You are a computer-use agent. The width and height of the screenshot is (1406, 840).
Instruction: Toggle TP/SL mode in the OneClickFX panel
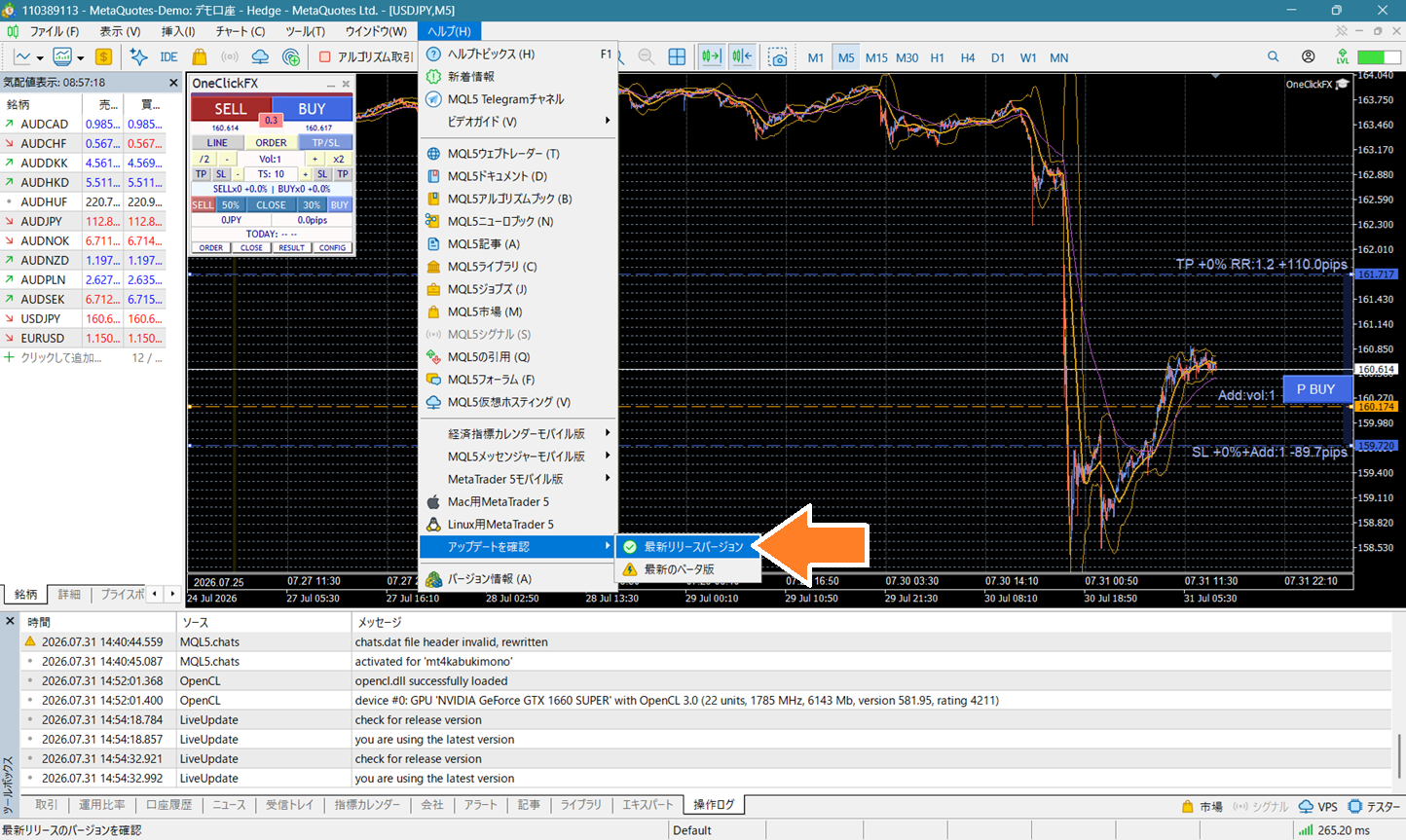tap(326, 143)
